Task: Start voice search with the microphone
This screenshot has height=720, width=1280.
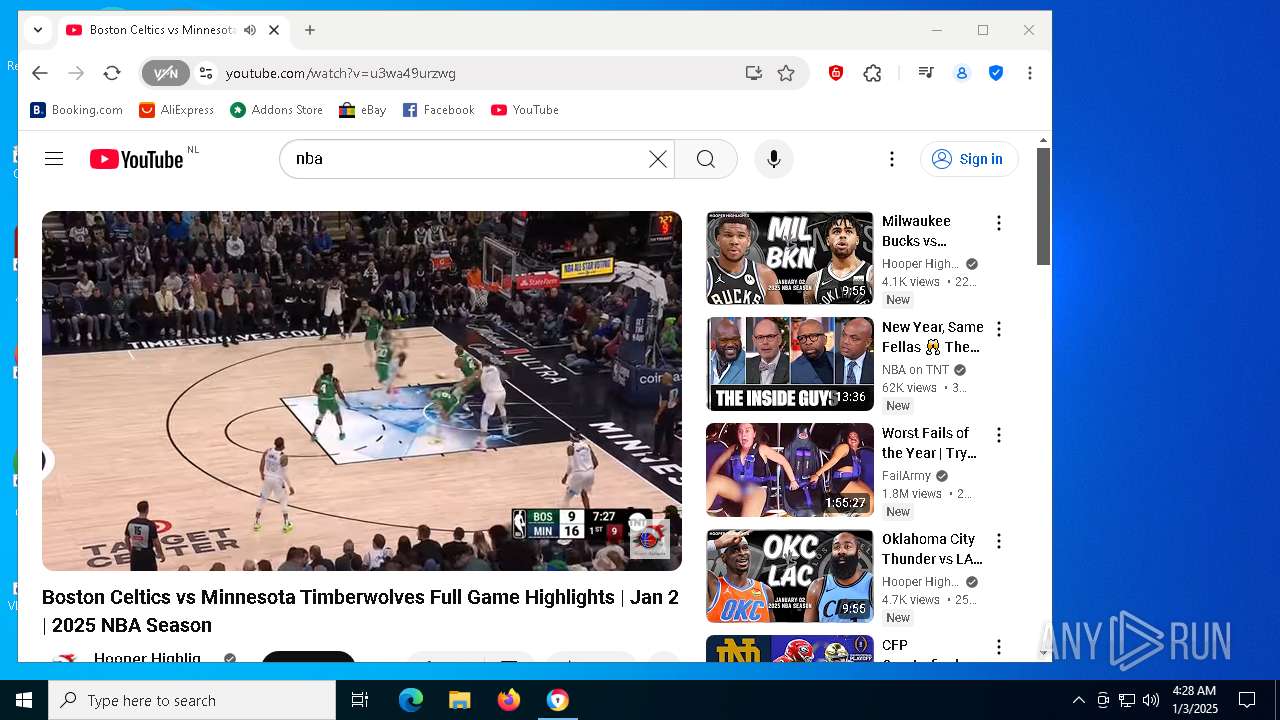Action: pos(773,159)
